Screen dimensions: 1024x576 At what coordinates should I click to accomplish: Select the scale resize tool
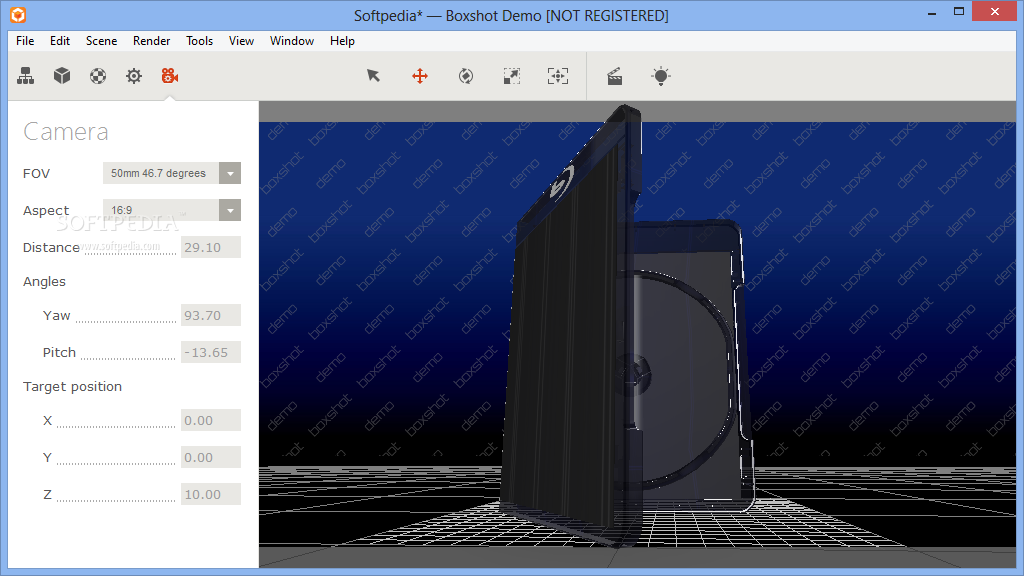point(511,76)
